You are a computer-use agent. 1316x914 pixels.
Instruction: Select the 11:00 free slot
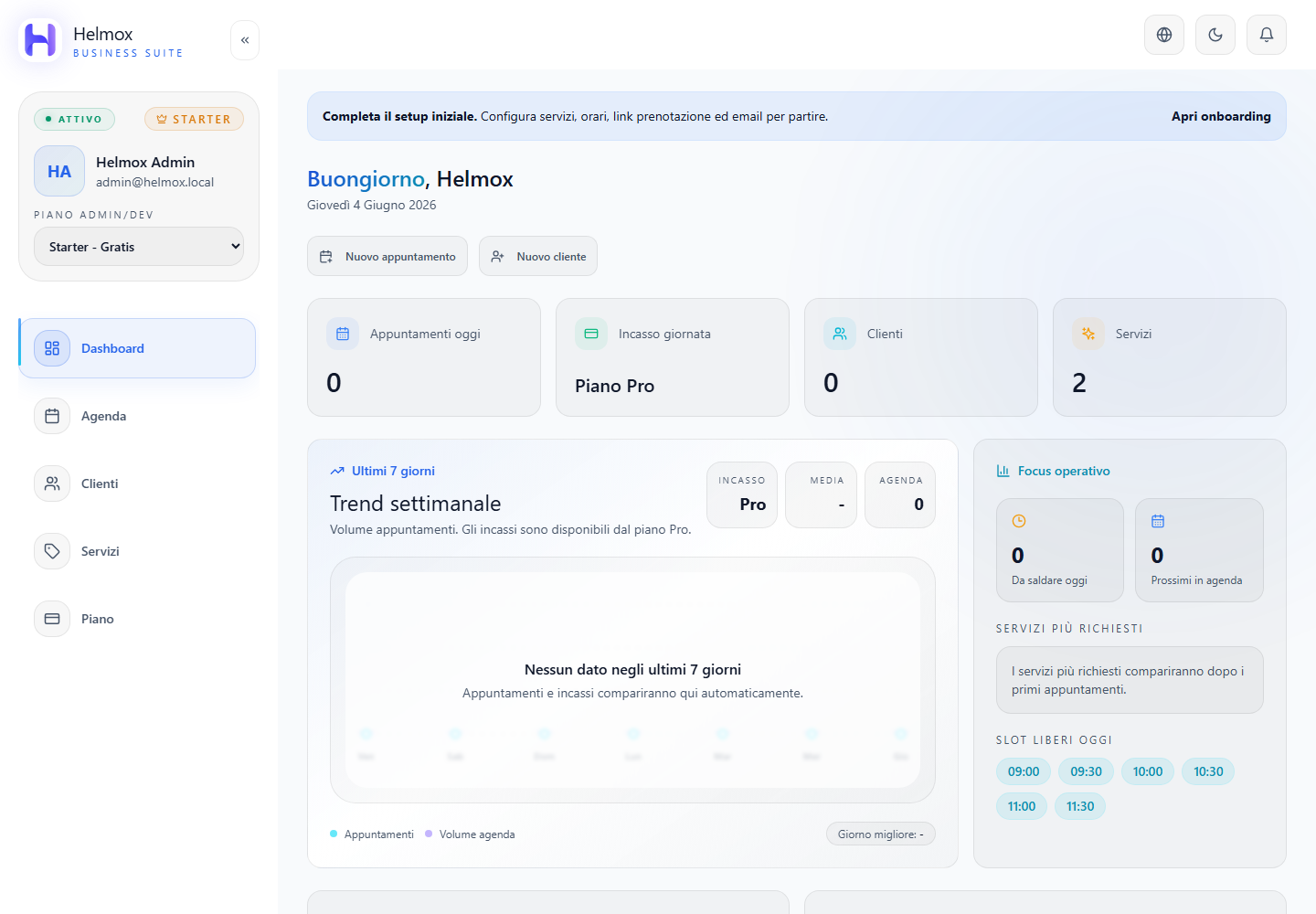pos(1022,806)
